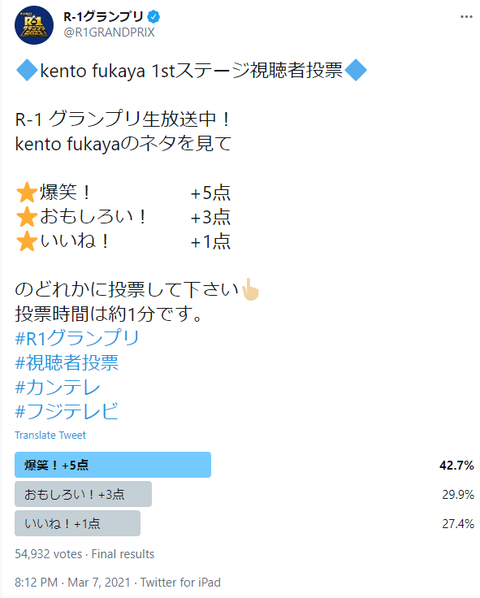The width and height of the screenshot is (480, 598).
Task: Click the blue diamond before kento fukaya
Action: [27, 70]
